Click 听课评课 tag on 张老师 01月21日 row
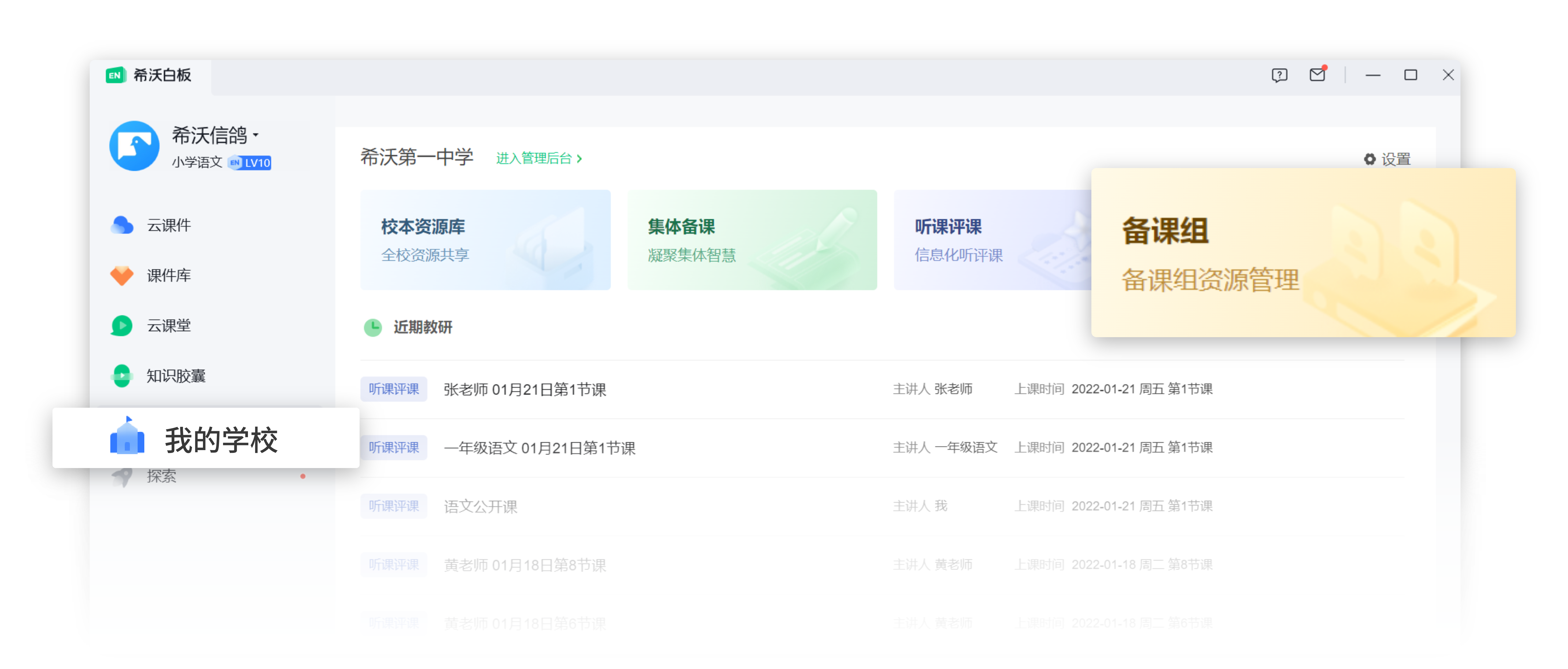The width and height of the screenshot is (1568, 669). (394, 389)
